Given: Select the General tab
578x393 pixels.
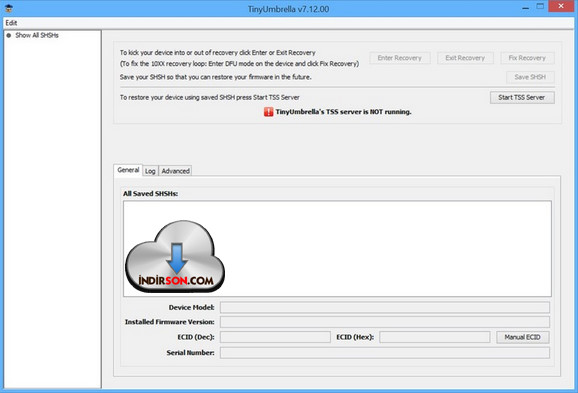Looking at the screenshot, I should (128, 170).
